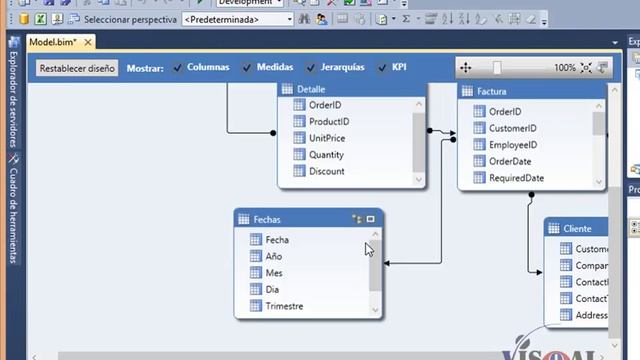
Task: Click the binoculars Find icon
Action: point(304,19)
